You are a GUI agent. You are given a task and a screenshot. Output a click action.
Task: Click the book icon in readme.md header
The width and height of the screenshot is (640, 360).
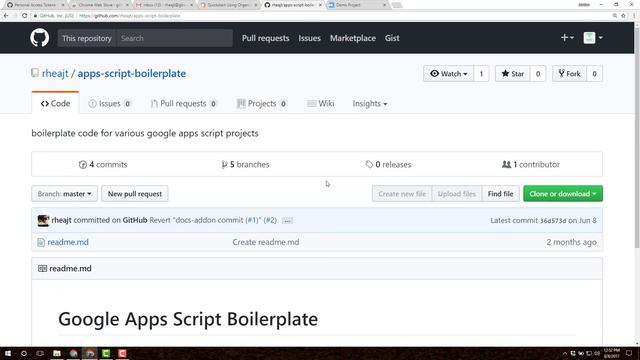pyautogui.click(x=42, y=268)
